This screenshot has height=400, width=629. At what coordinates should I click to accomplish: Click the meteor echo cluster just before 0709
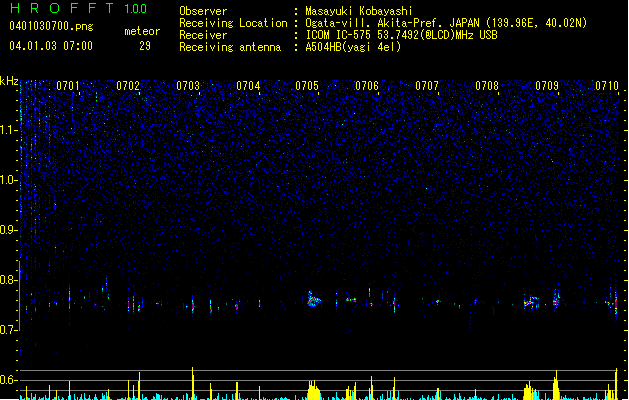[531, 301]
